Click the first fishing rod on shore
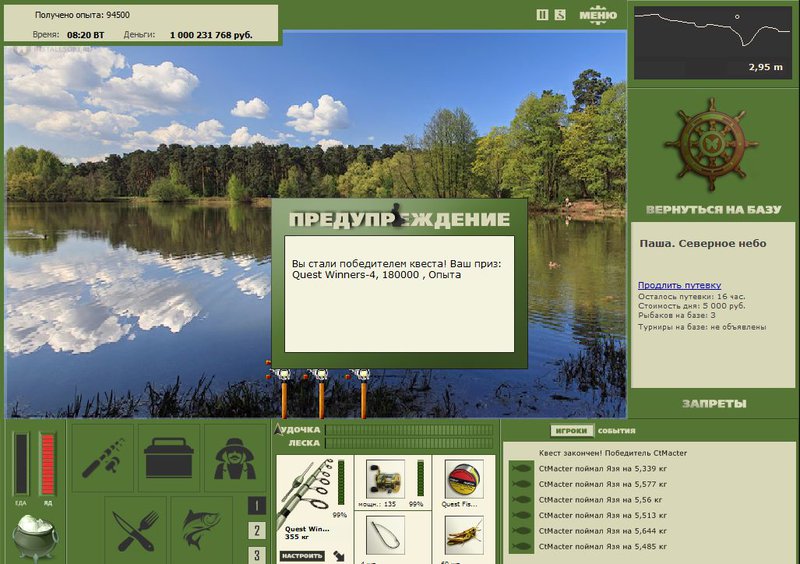Viewport: 800px width, 564px height. point(283,393)
